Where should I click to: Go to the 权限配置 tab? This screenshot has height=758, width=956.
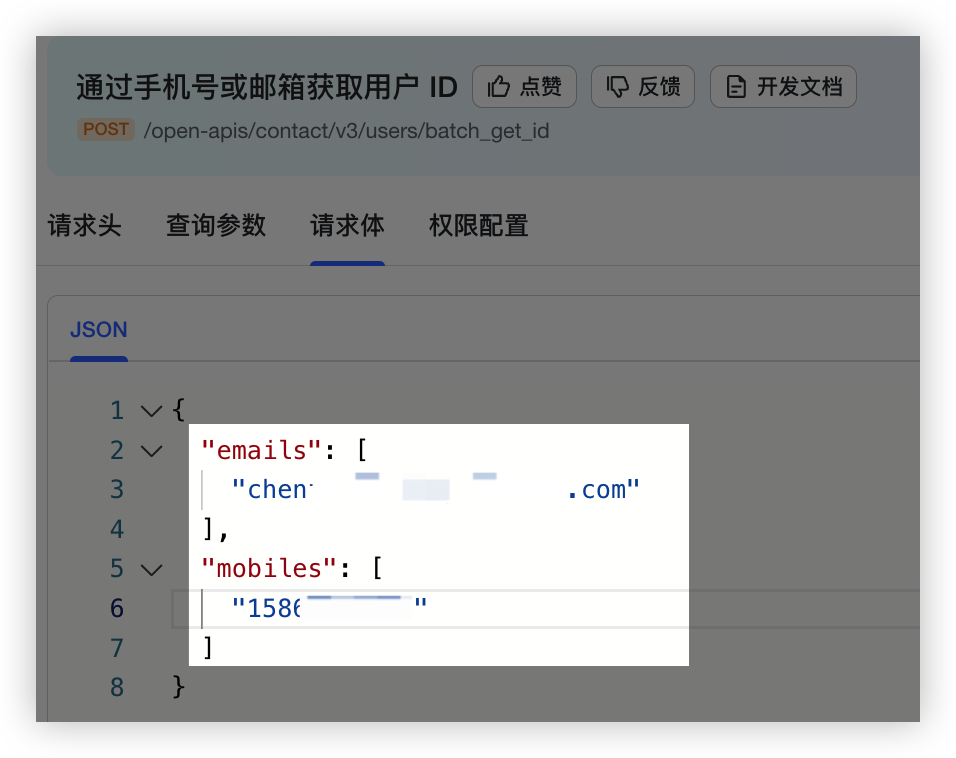[478, 226]
